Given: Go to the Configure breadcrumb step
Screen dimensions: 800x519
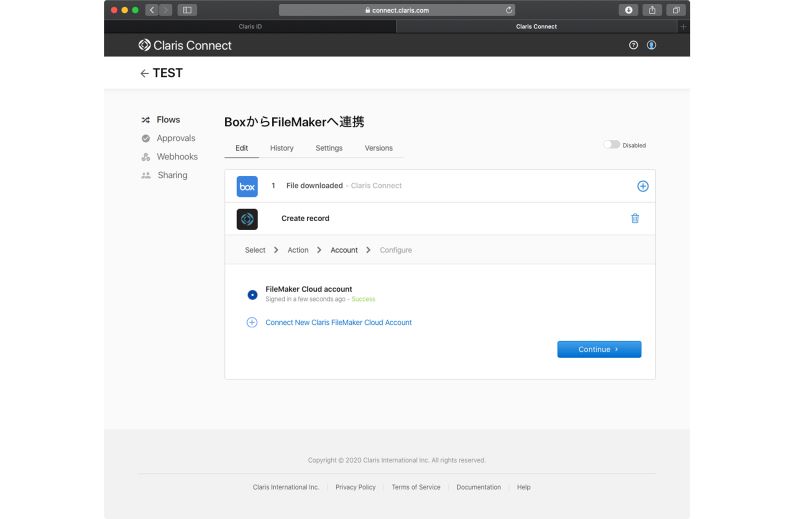Looking at the screenshot, I should point(395,250).
